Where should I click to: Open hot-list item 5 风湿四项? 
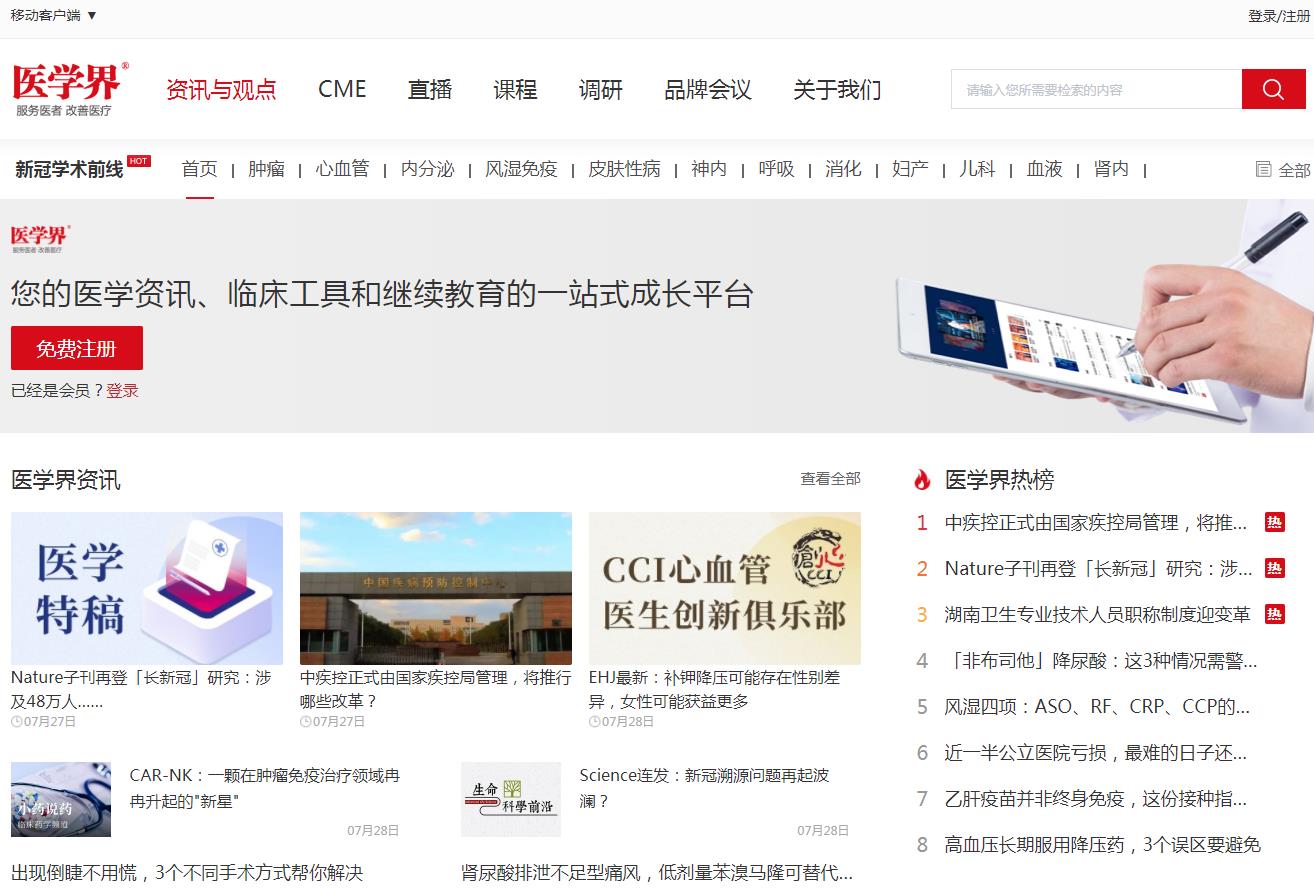pos(1097,706)
